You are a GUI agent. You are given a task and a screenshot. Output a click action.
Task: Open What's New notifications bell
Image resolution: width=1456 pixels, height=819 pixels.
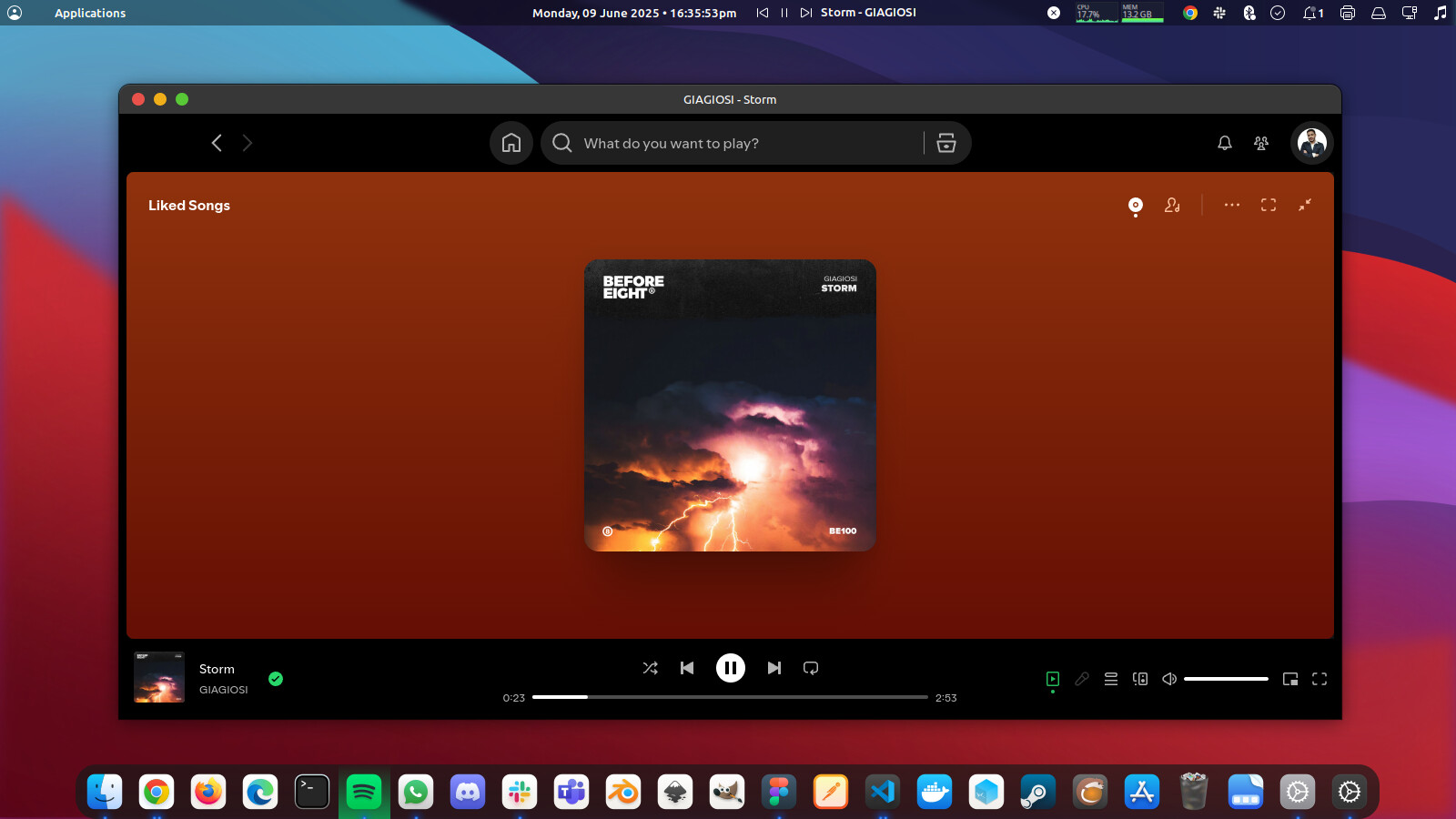[x=1225, y=143]
